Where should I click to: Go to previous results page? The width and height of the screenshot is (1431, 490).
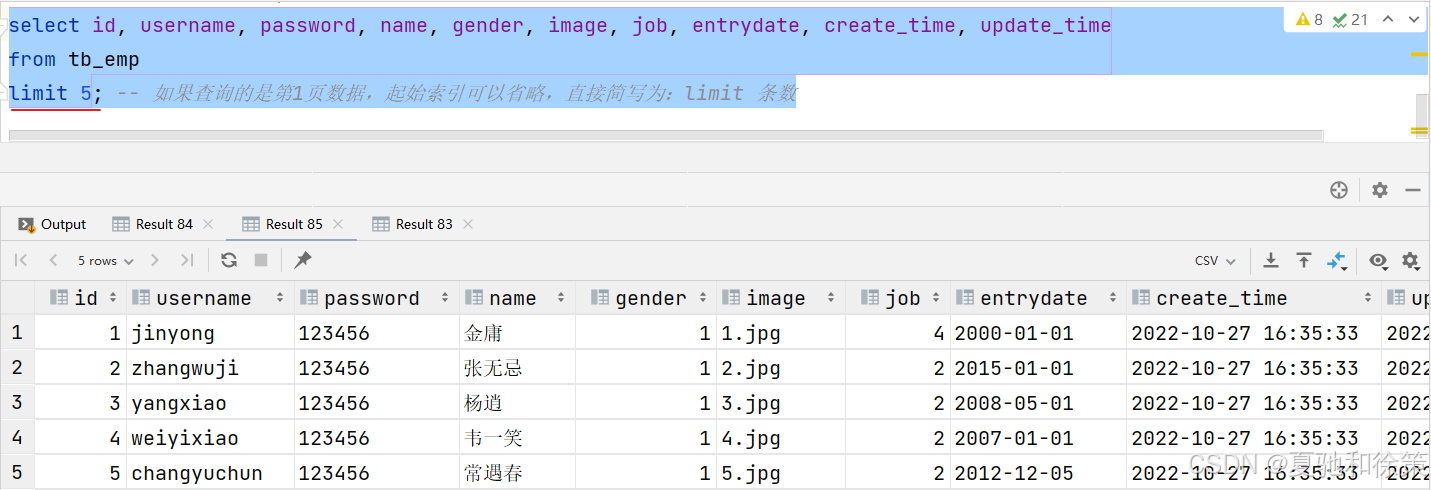coord(53,260)
